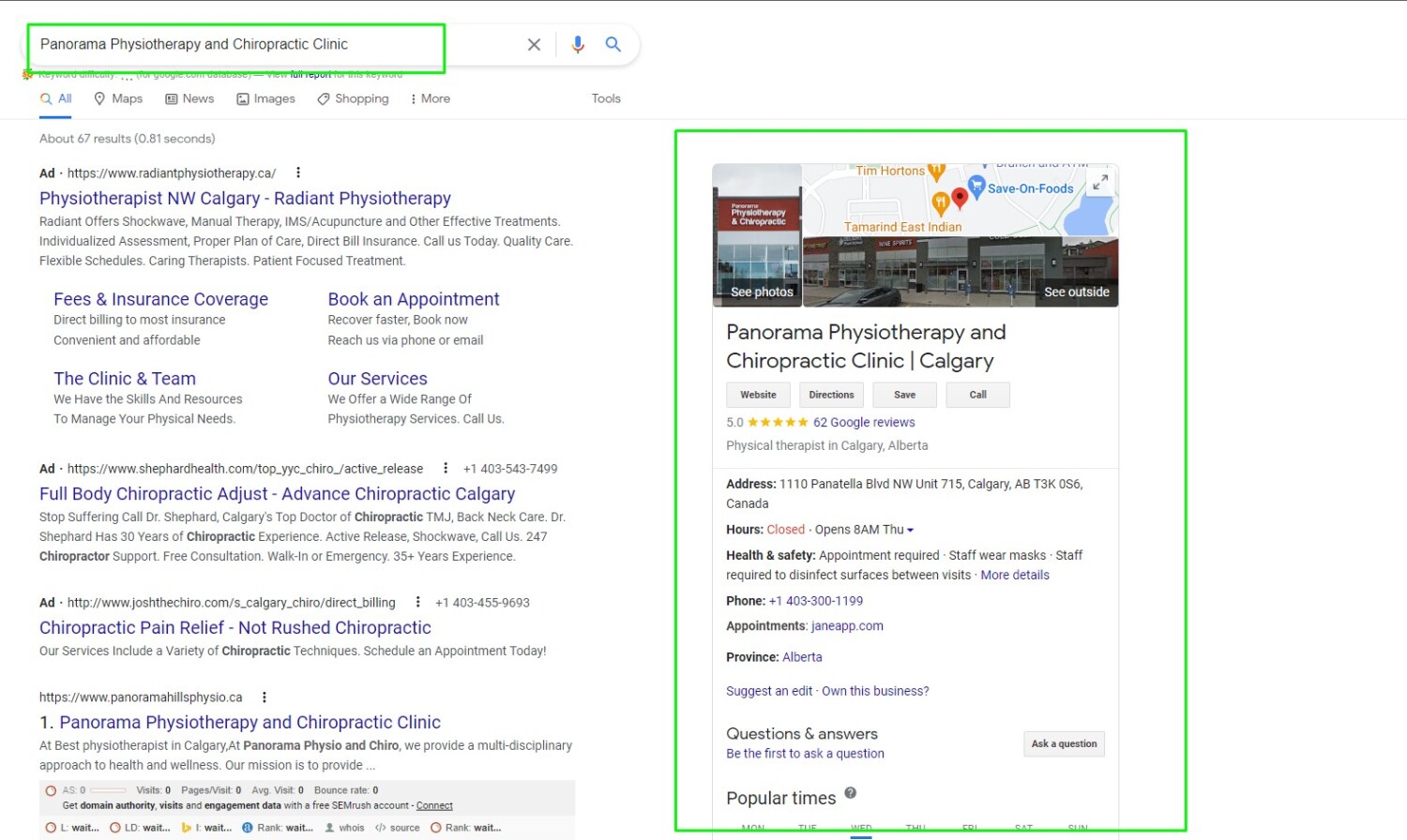Screen dimensions: 1407x840
Task: Open Physiotherapist NW Calgary - Radiant Physiotherapy ad
Action: [245, 198]
